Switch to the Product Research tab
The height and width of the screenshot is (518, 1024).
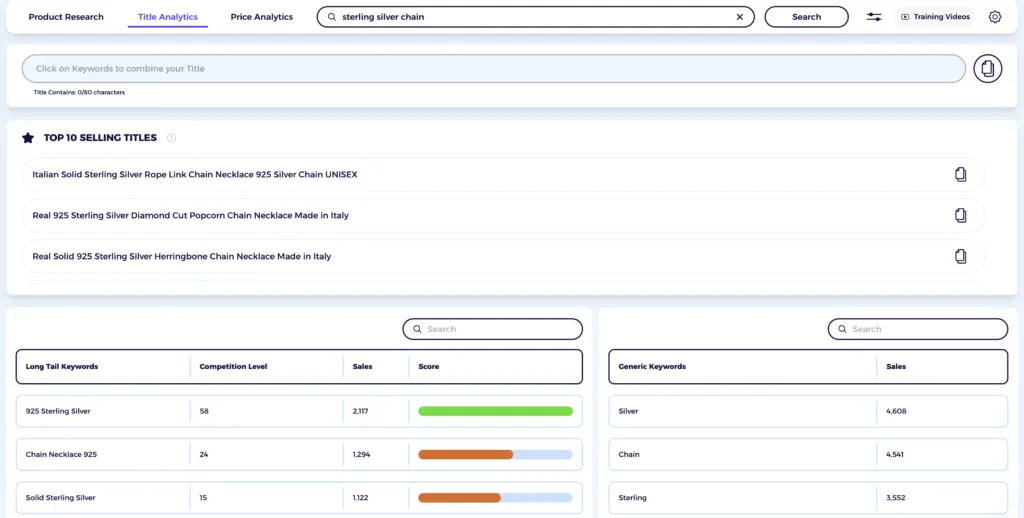(66, 17)
